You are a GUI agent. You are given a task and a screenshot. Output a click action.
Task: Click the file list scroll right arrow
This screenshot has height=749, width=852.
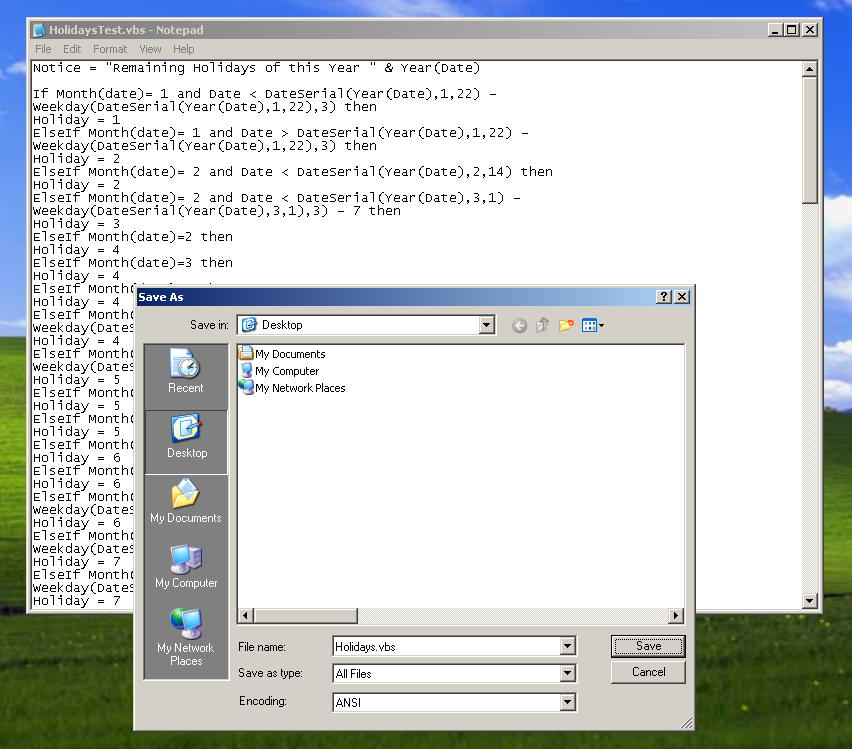[675, 615]
